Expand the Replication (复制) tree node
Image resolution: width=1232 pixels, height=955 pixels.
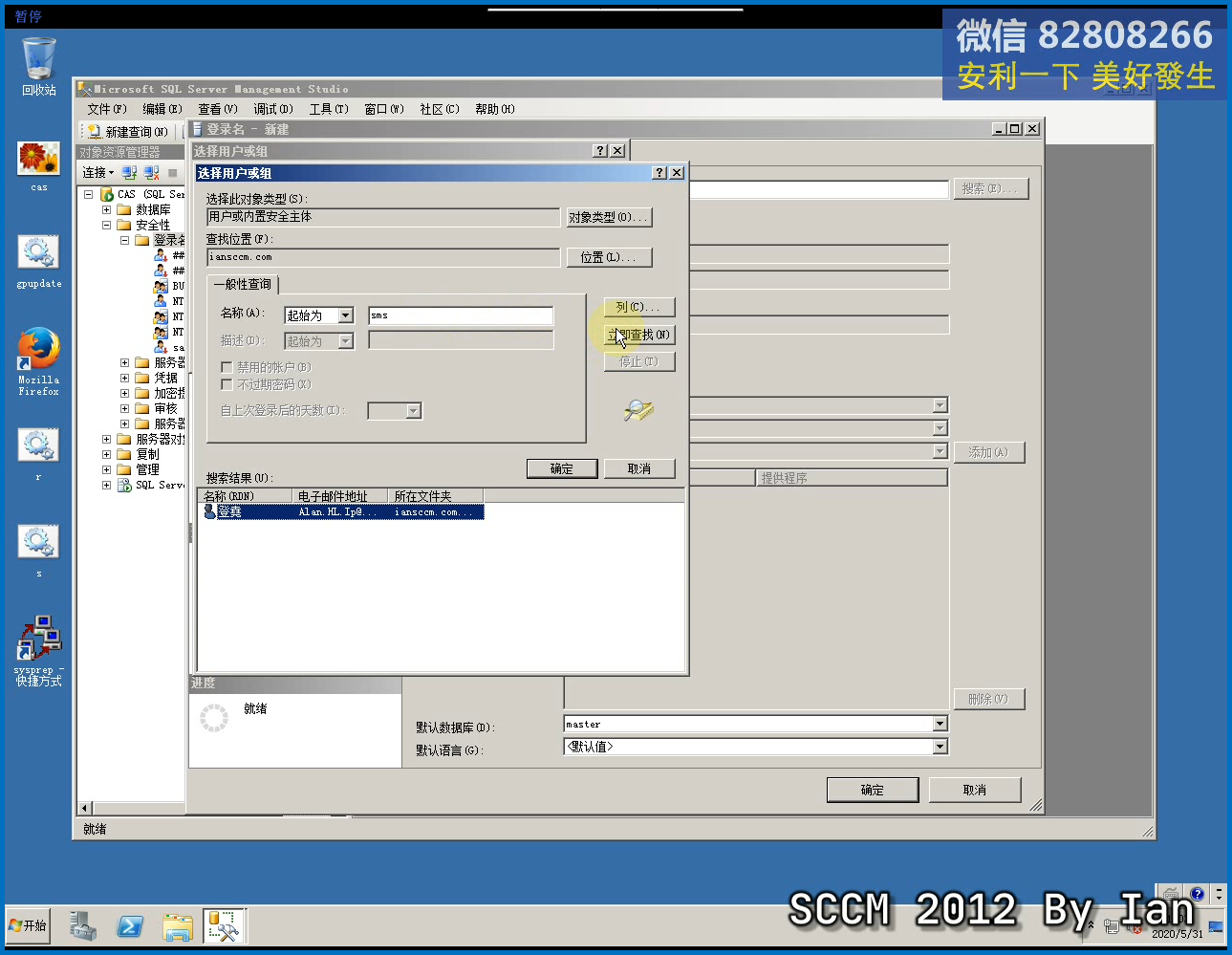[107, 455]
